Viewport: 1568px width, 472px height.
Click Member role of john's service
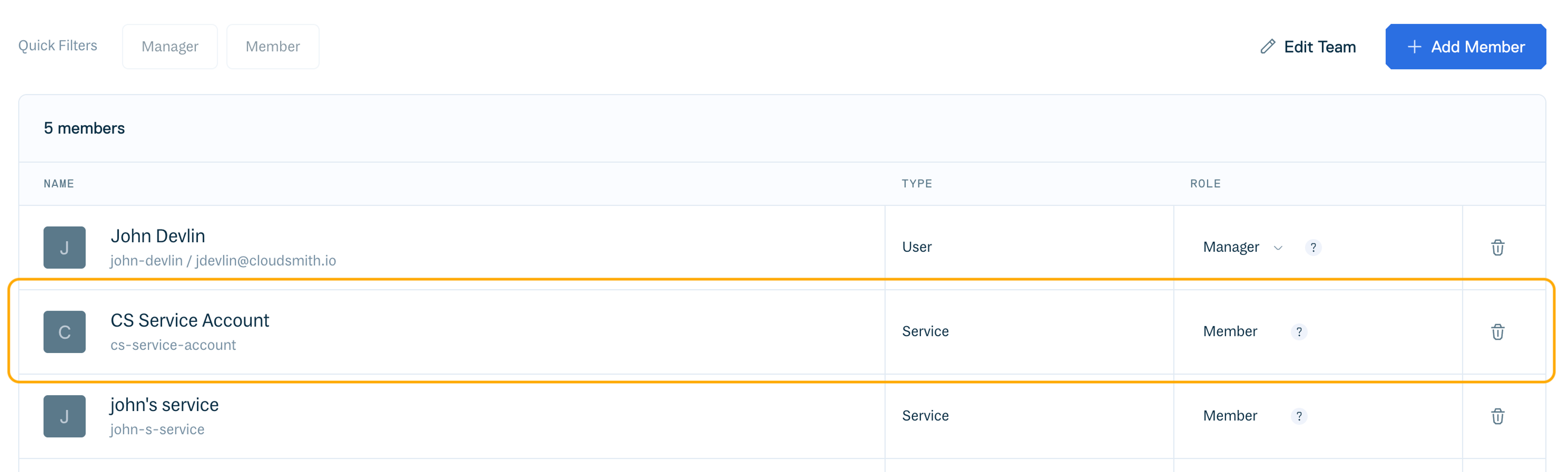pos(1229,415)
